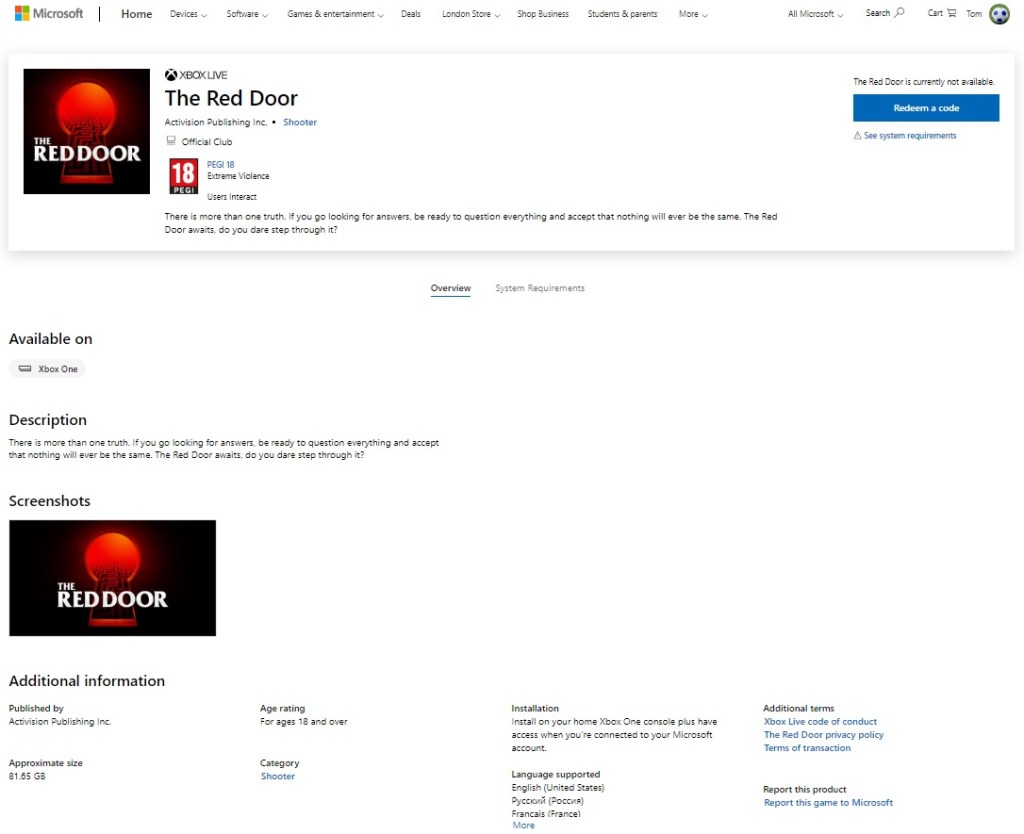The width and height of the screenshot is (1024, 834).
Task: Expand the Devices dropdown menu
Action: point(188,15)
